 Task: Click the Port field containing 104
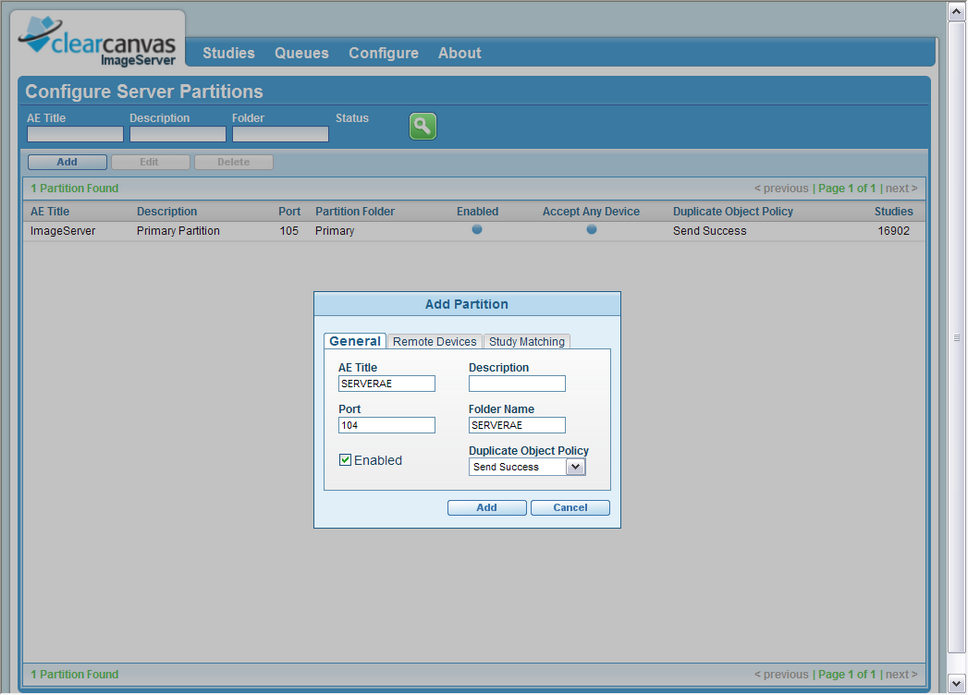pyautogui.click(x=386, y=425)
